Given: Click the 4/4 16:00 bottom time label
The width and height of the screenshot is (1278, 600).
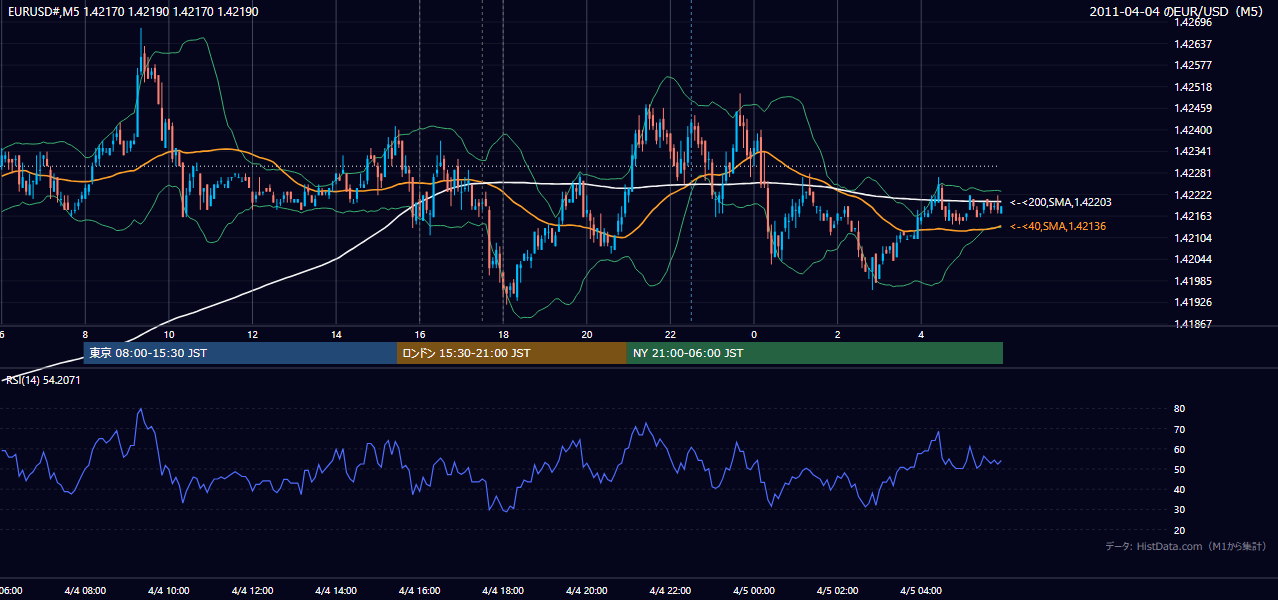Looking at the screenshot, I should click(419, 591).
